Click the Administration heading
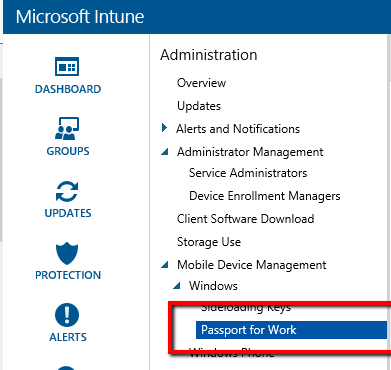The width and height of the screenshot is (391, 370). [x=209, y=55]
